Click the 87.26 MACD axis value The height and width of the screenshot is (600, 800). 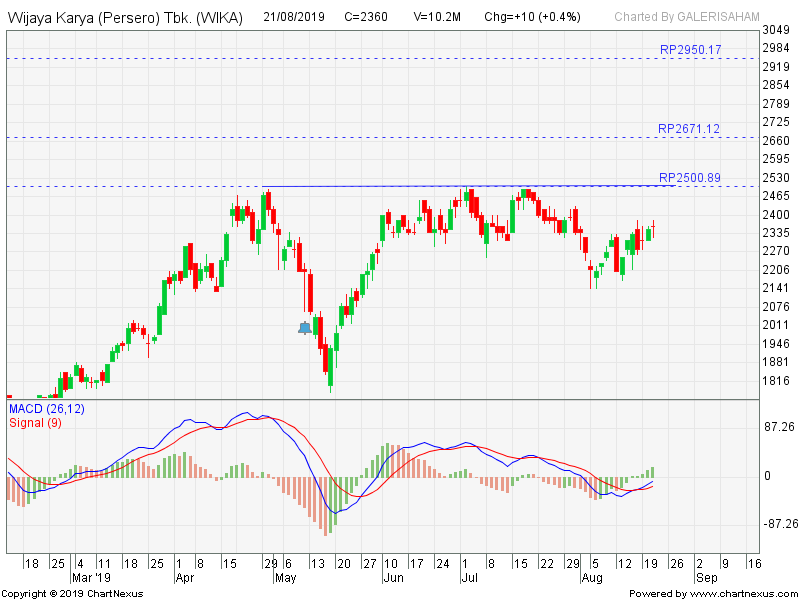point(781,427)
